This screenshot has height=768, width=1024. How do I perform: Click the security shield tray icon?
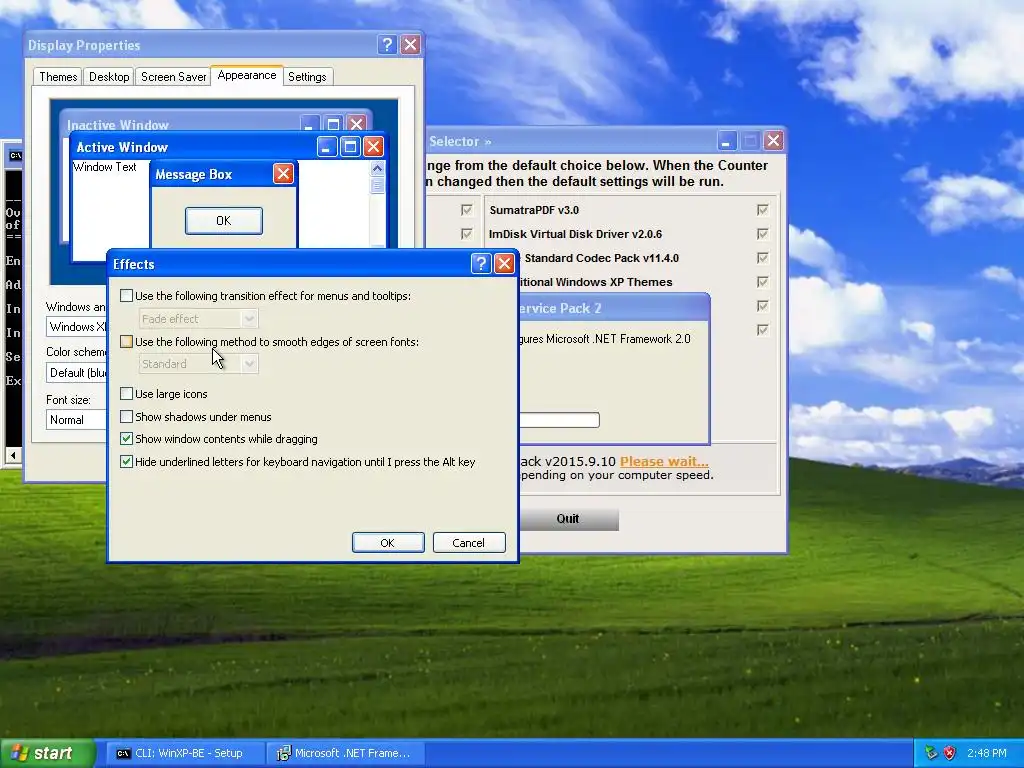[950, 753]
